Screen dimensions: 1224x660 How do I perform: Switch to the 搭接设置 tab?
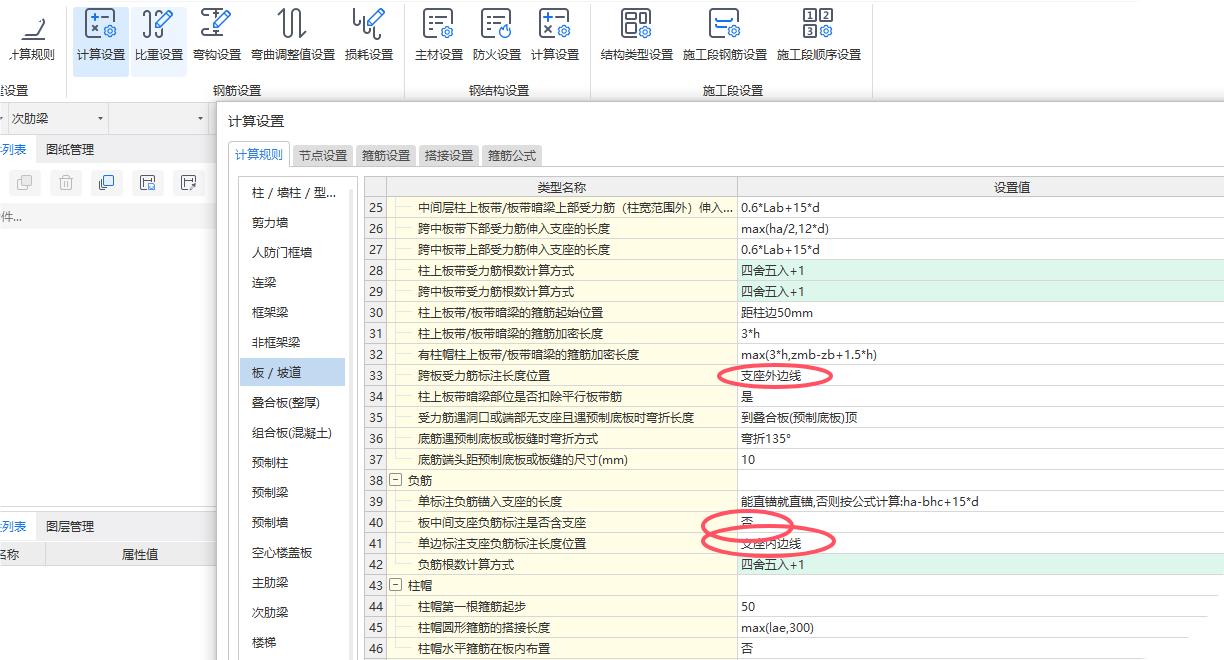pos(449,155)
